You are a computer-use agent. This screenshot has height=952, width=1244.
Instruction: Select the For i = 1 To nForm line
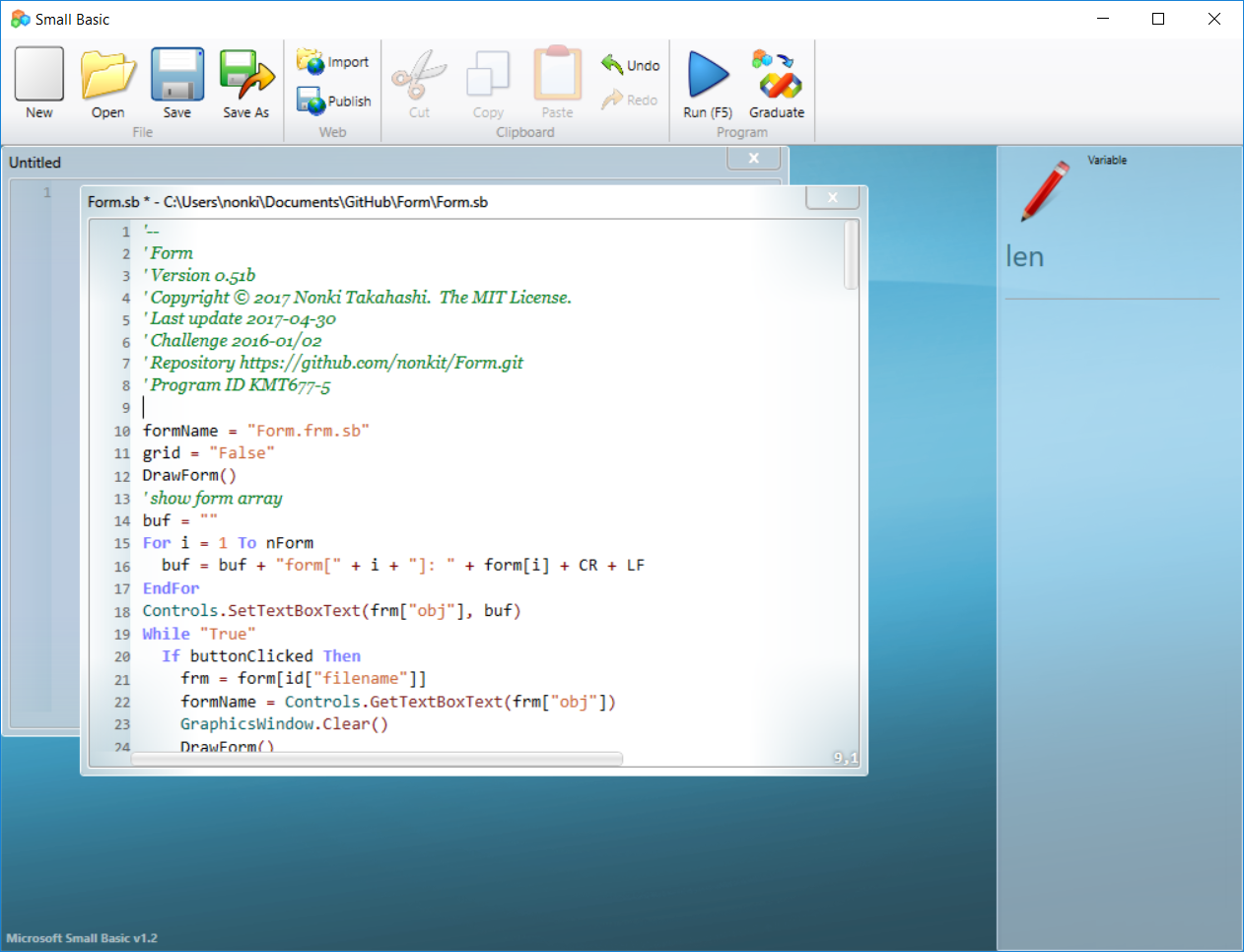click(x=228, y=543)
